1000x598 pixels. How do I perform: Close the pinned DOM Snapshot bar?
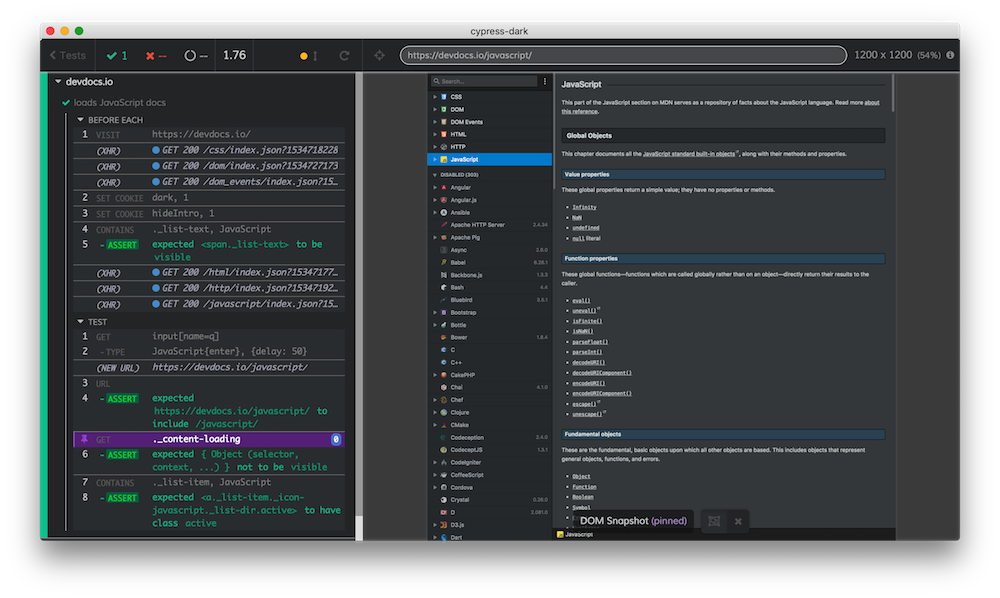(738, 521)
